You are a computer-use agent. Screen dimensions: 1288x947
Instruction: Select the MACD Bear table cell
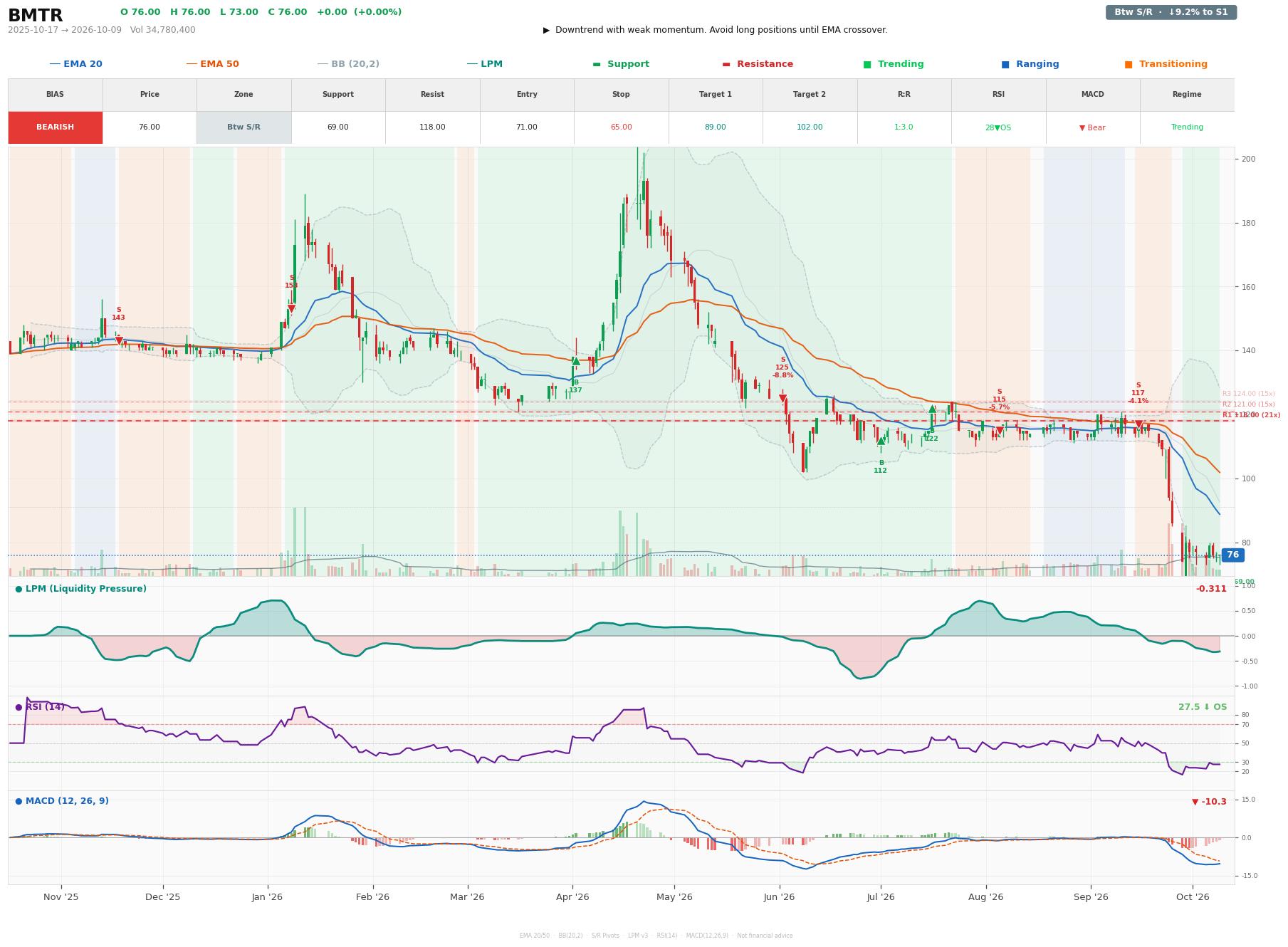(x=1093, y=127)
